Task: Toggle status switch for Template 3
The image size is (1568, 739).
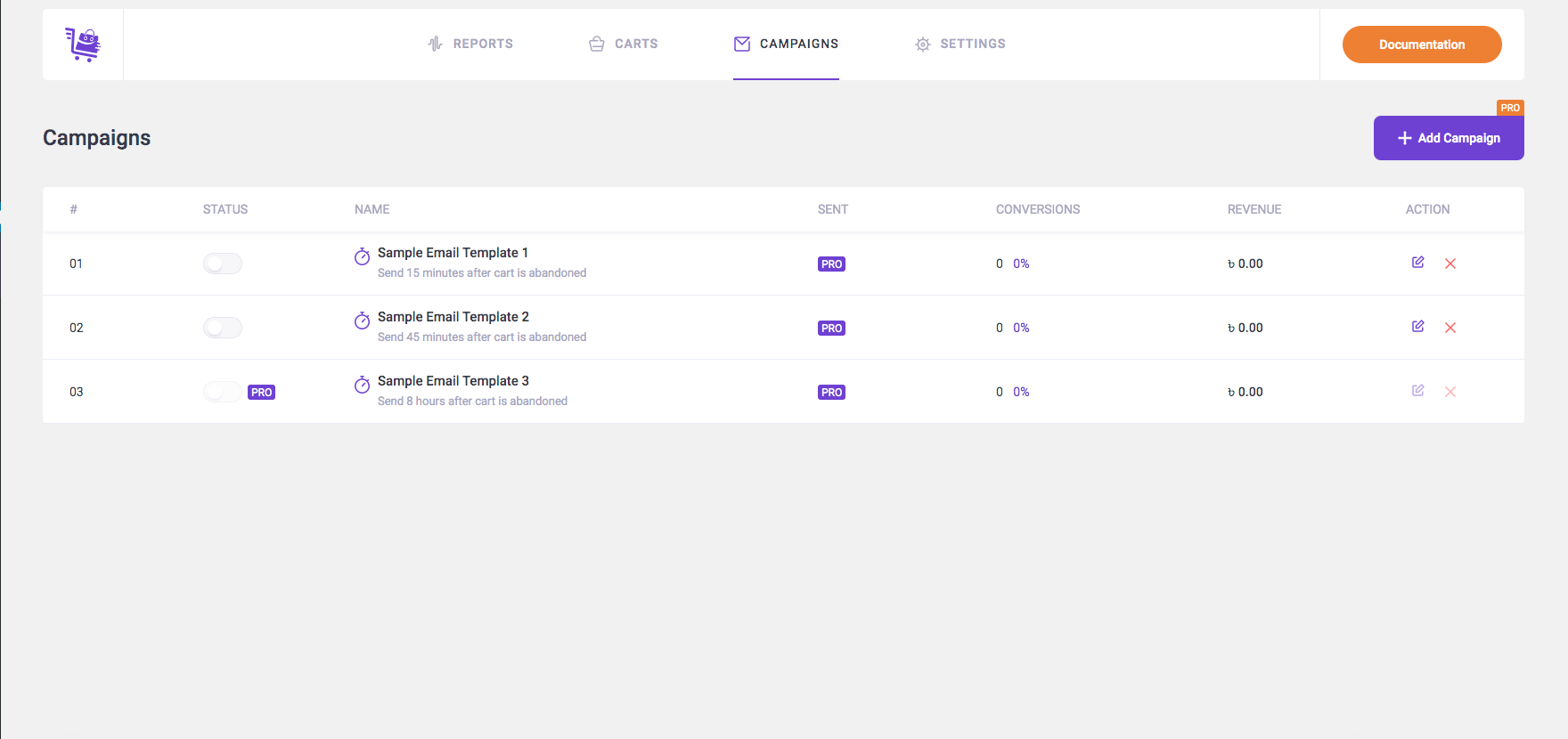Action: (x=223, y=392)
